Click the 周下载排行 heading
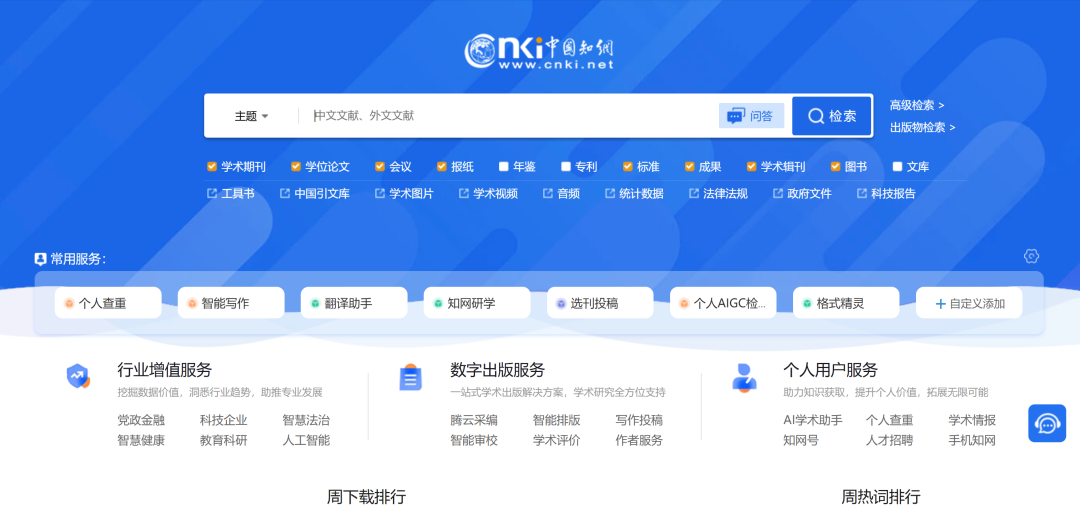 [x=366, y=497]
